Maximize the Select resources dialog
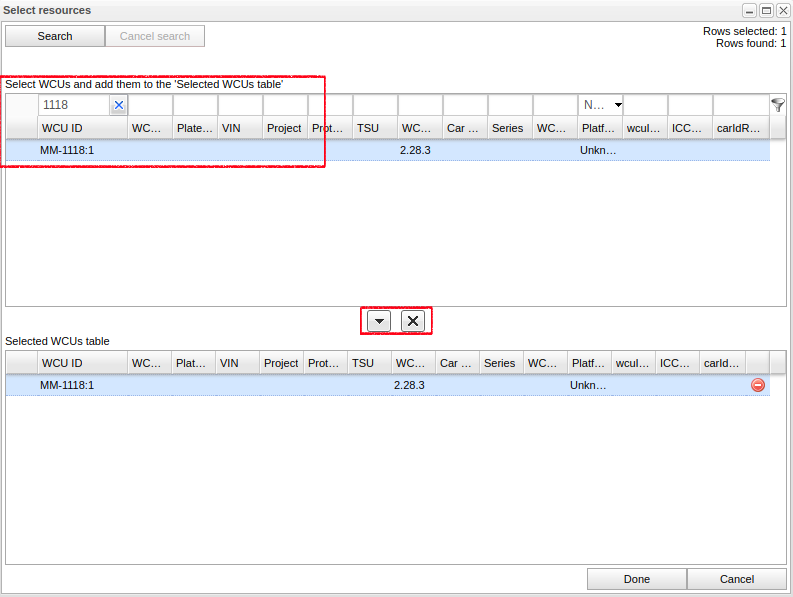The image size is (793, 597). coord(766,10)
